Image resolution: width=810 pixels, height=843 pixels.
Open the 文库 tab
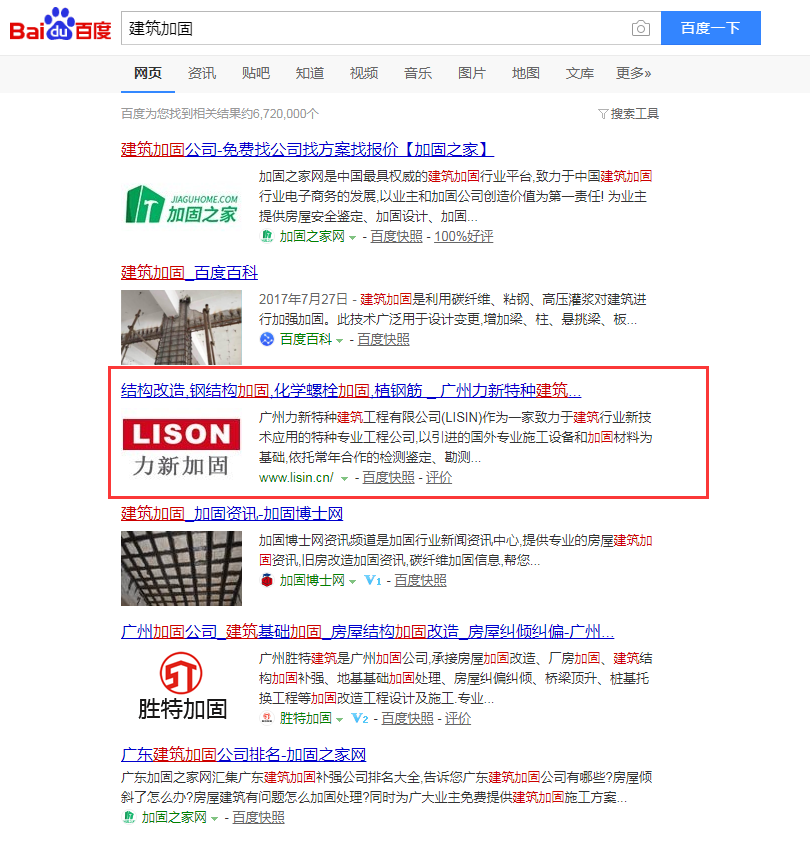(x=579, y=73)
